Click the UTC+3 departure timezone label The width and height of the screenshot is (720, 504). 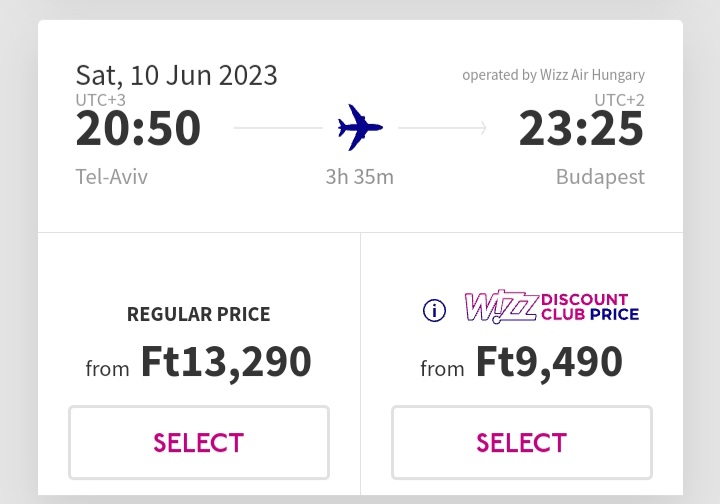[x=101, y=100]
